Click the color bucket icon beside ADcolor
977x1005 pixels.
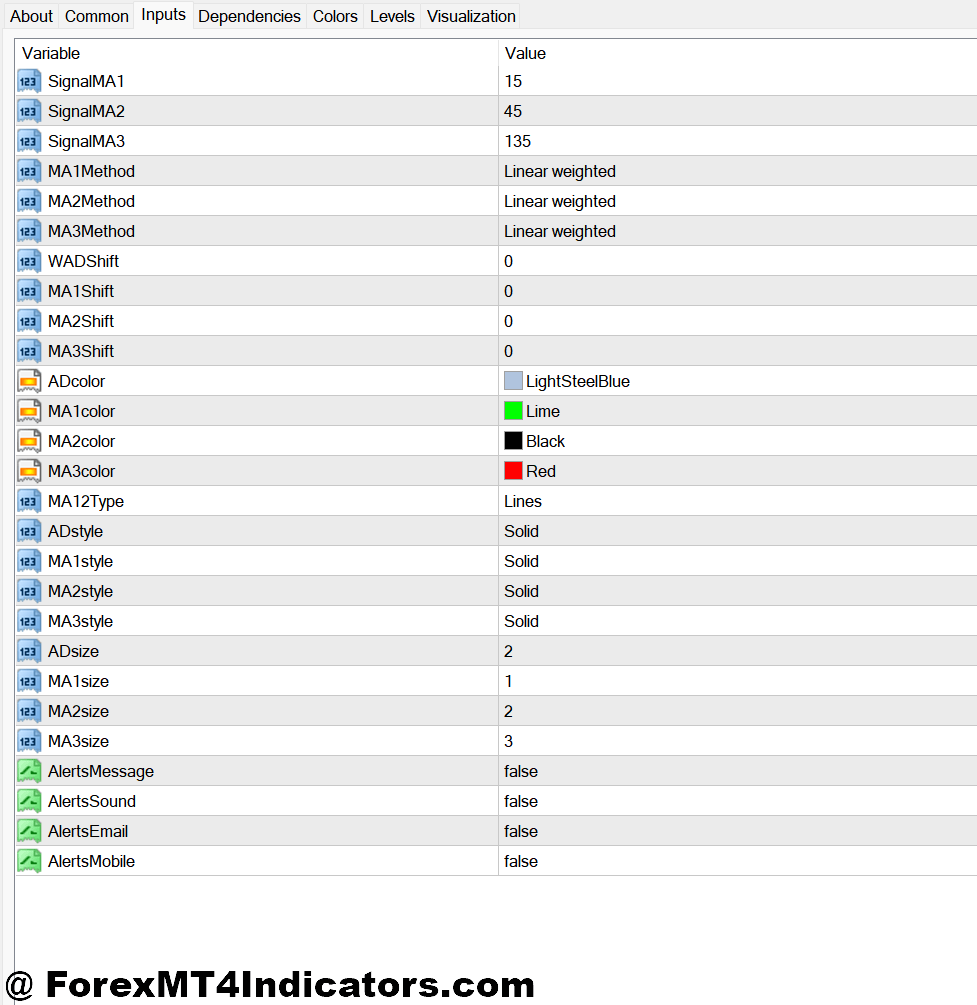(29, 381)
